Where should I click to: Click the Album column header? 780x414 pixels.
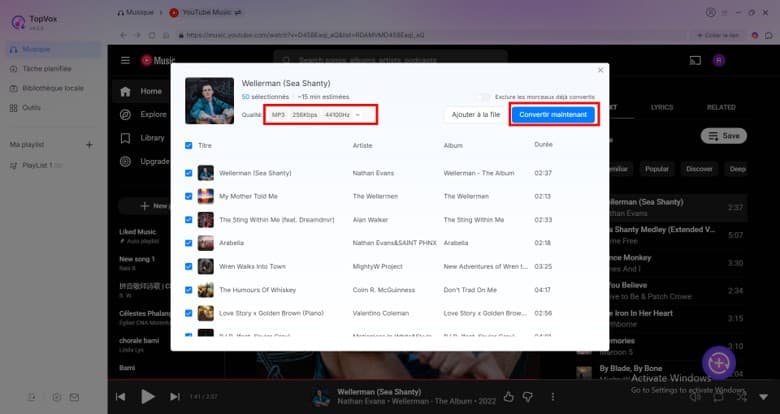(453, 145)
